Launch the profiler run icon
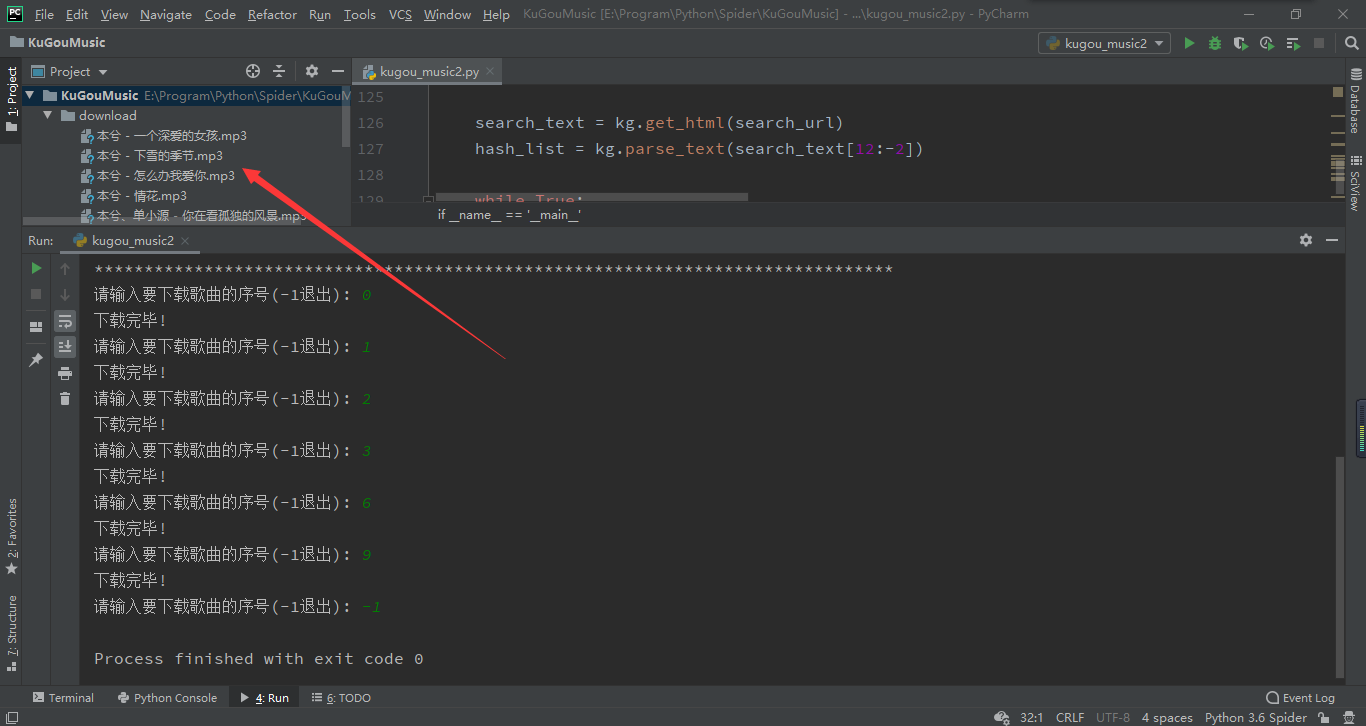1366x726 pixels. (x=1267, y=43)
